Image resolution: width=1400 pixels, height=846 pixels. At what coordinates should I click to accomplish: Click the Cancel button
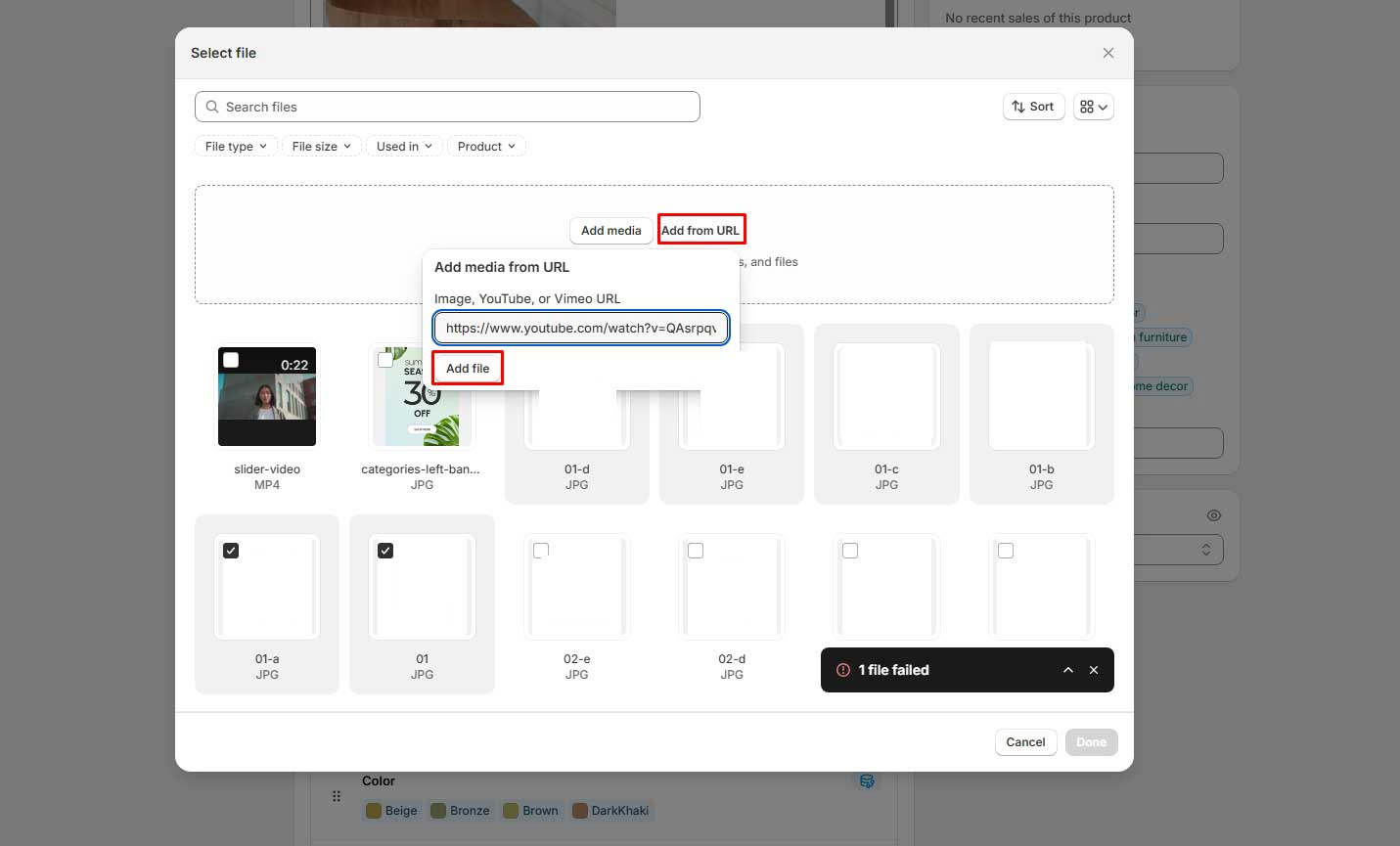coord(1025,742)
